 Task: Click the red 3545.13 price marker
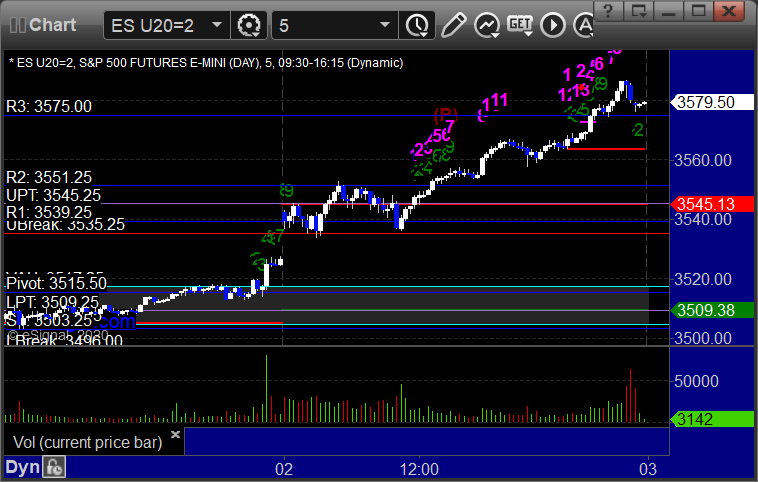pos(712,204)
